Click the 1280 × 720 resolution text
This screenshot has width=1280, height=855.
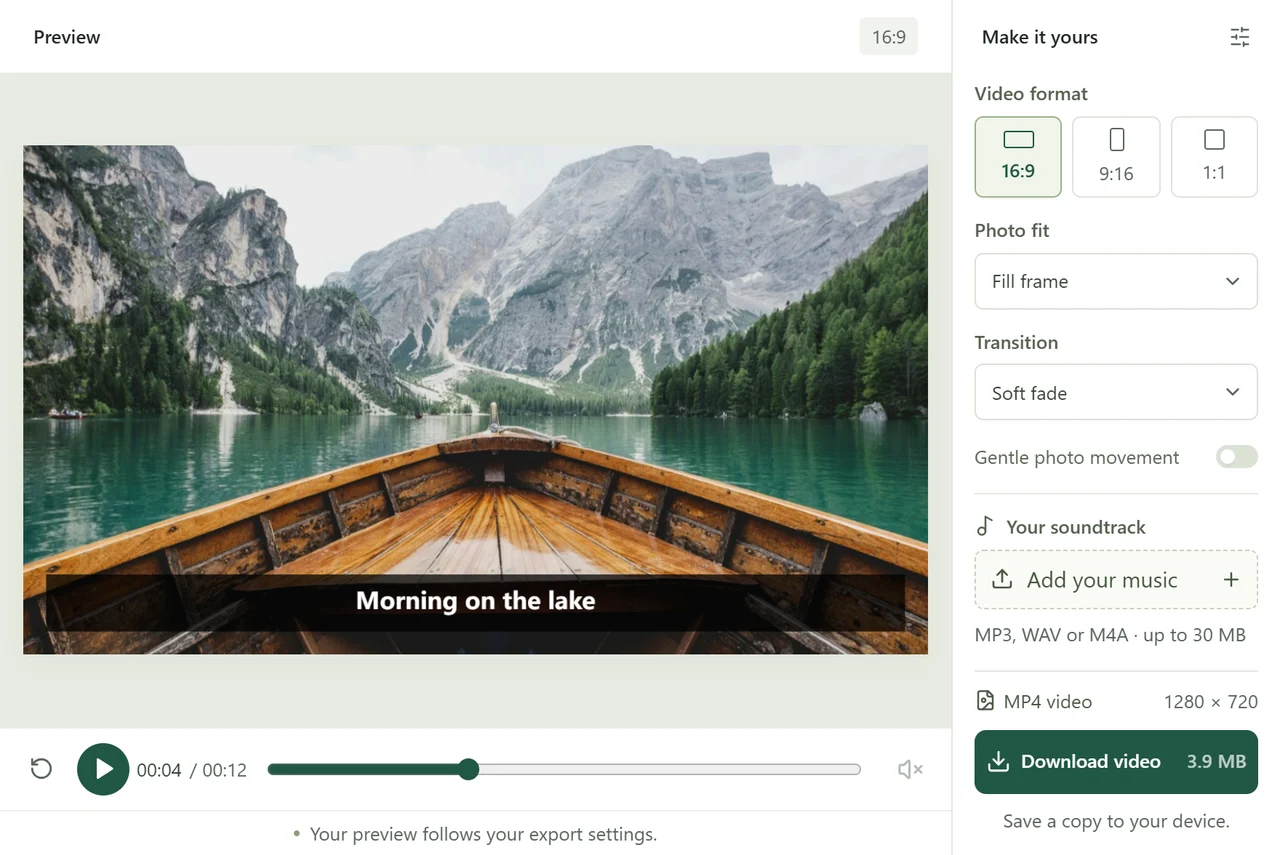click(x=1210, y=702)
